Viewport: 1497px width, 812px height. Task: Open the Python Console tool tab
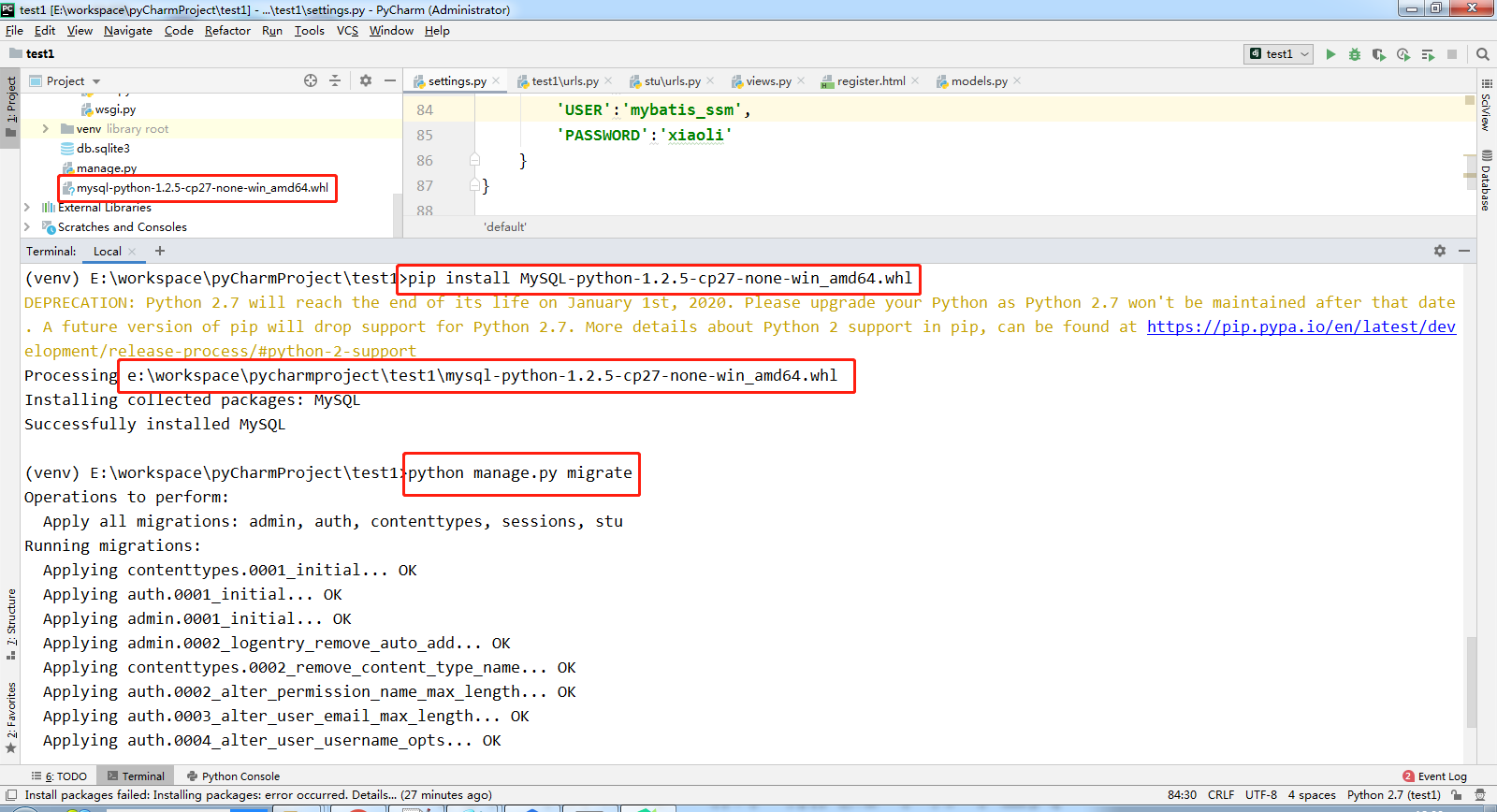(233, 776)
